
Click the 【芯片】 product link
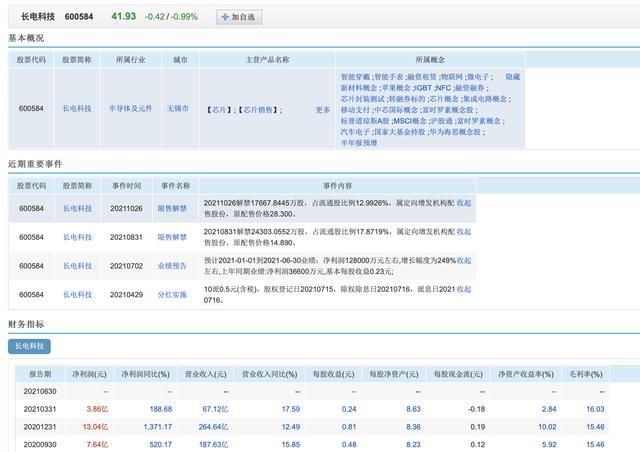pyautogui.click(x=219, y=109)
